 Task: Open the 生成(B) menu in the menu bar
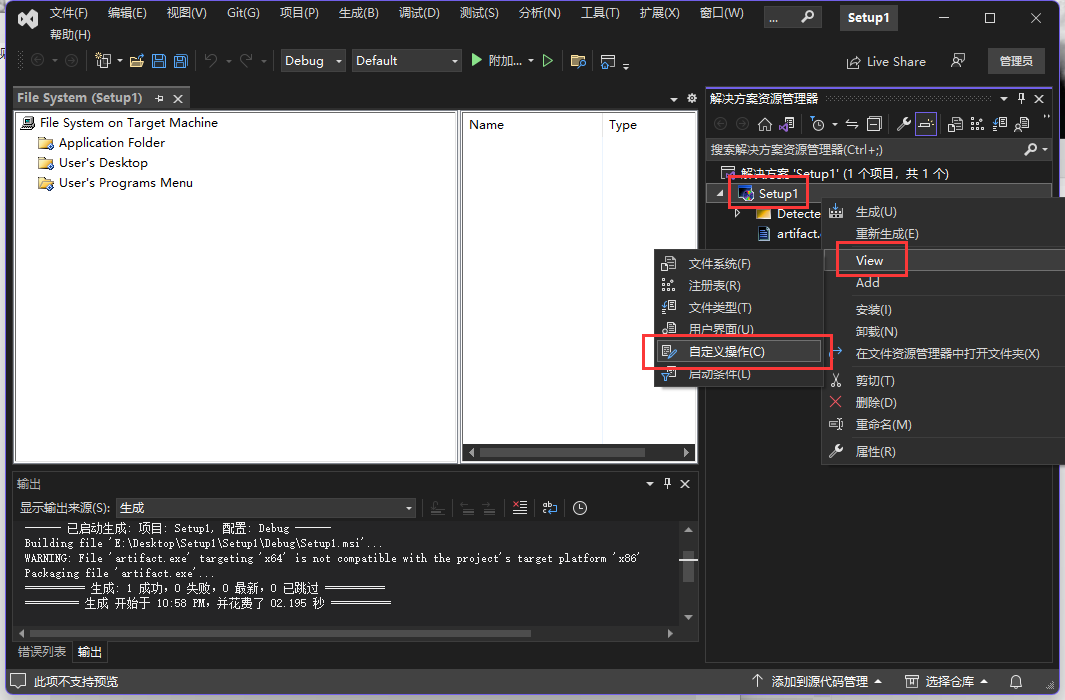[x=358, y=13]
